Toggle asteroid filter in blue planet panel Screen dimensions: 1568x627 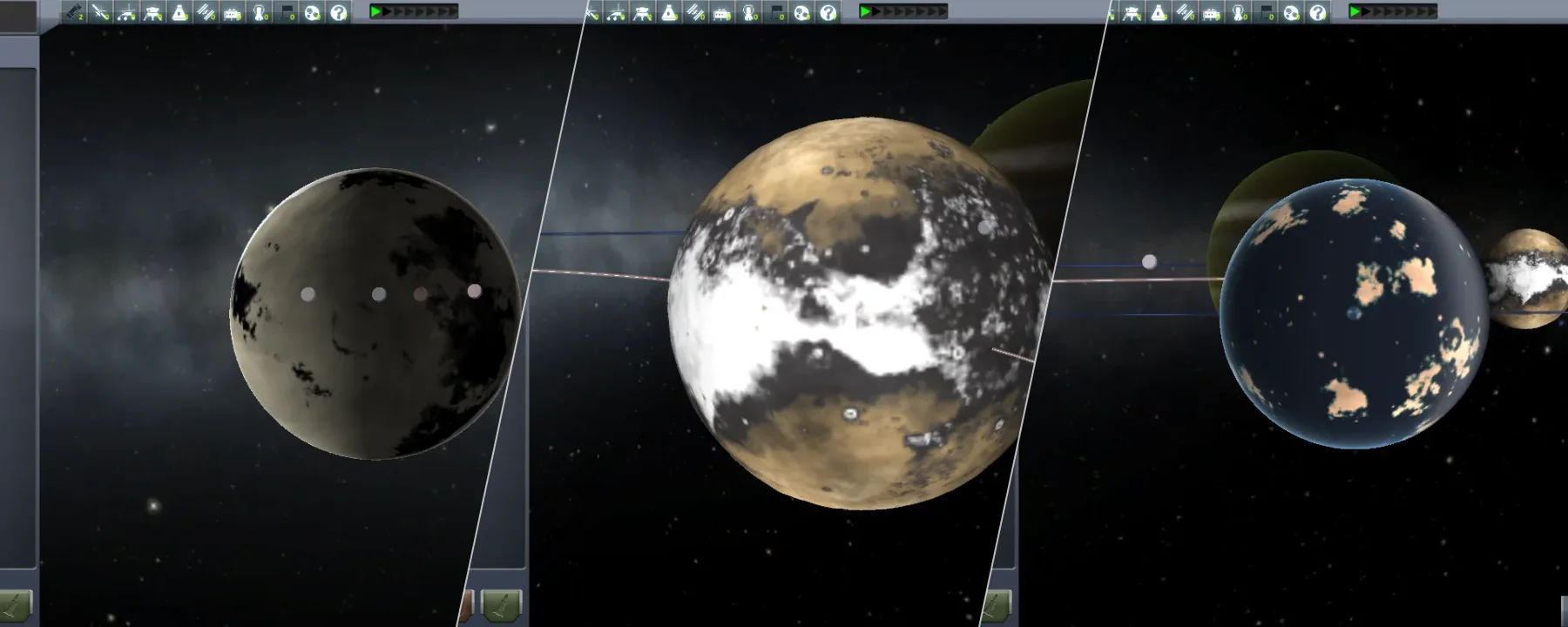click(x=1292, y=12)
